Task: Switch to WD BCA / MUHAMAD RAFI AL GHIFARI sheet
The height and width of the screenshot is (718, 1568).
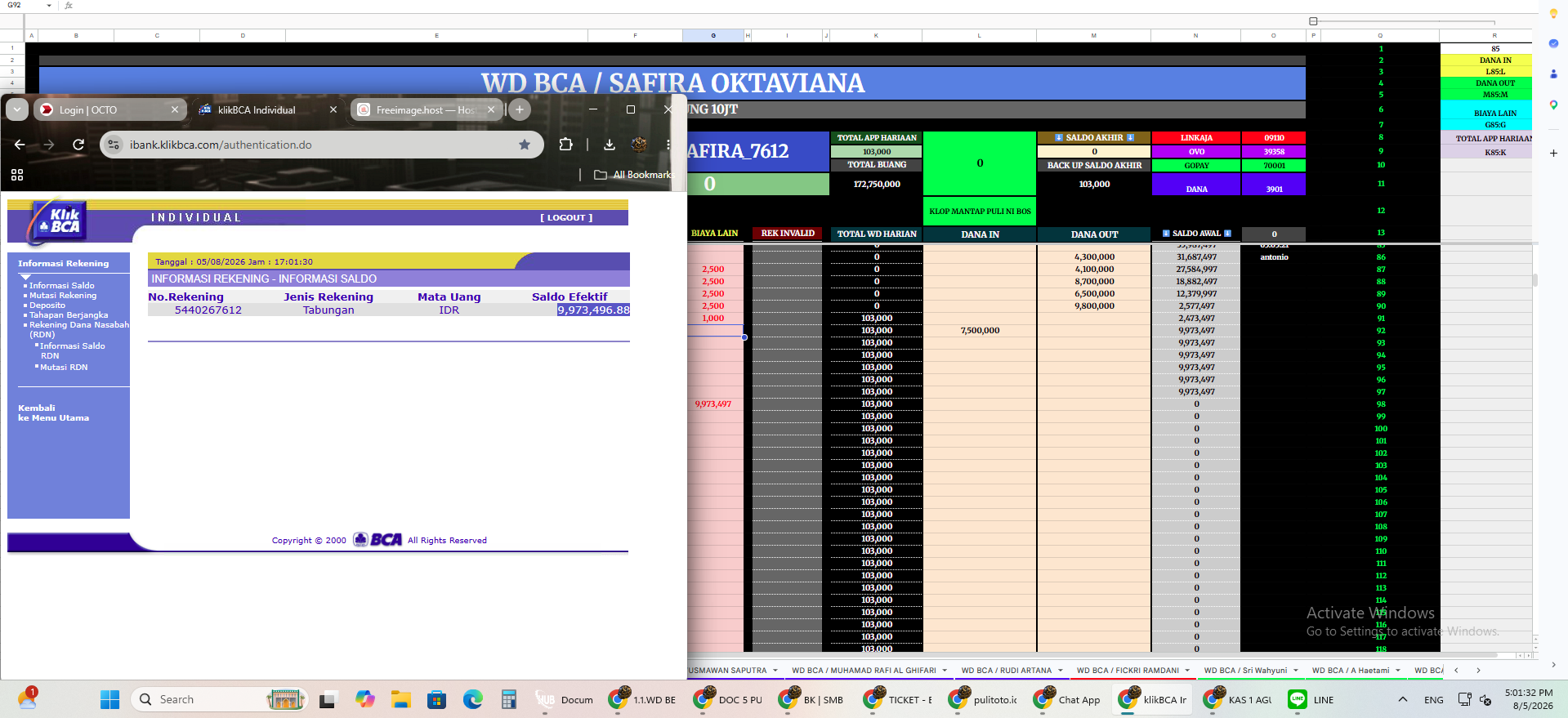Action: tap(864, 671)
